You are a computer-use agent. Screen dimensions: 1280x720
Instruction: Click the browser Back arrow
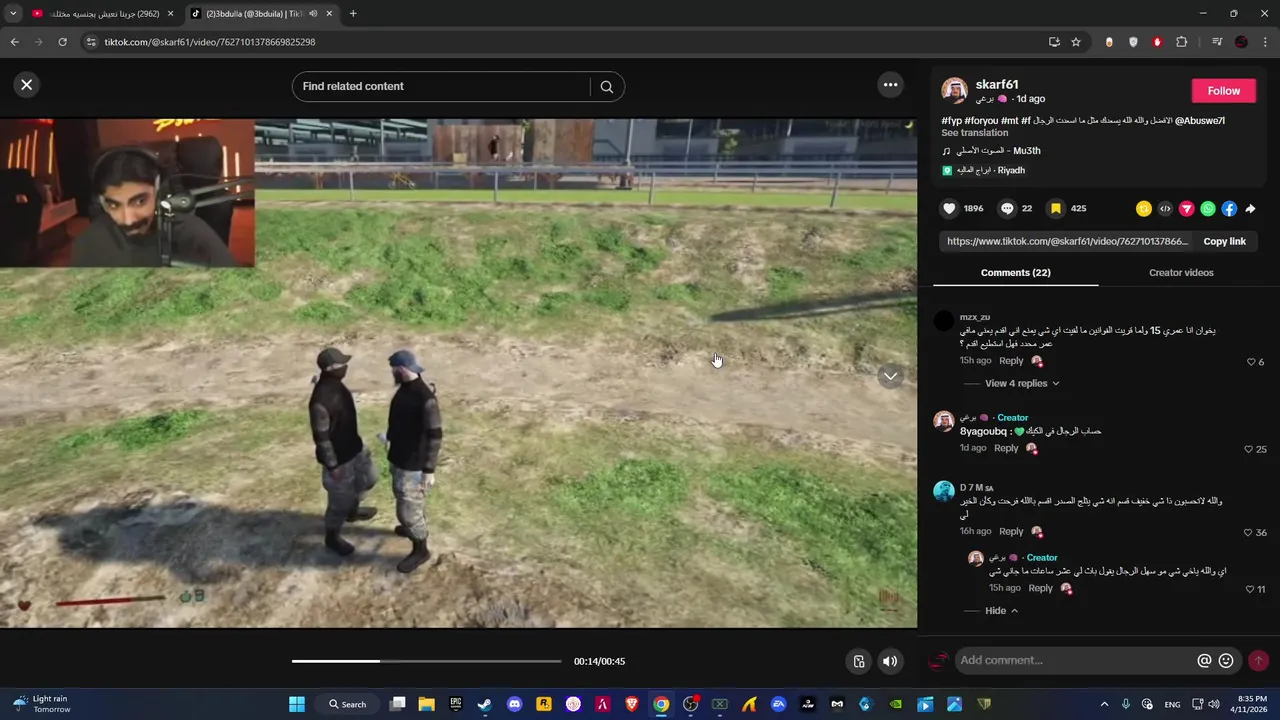click(14, 42)
